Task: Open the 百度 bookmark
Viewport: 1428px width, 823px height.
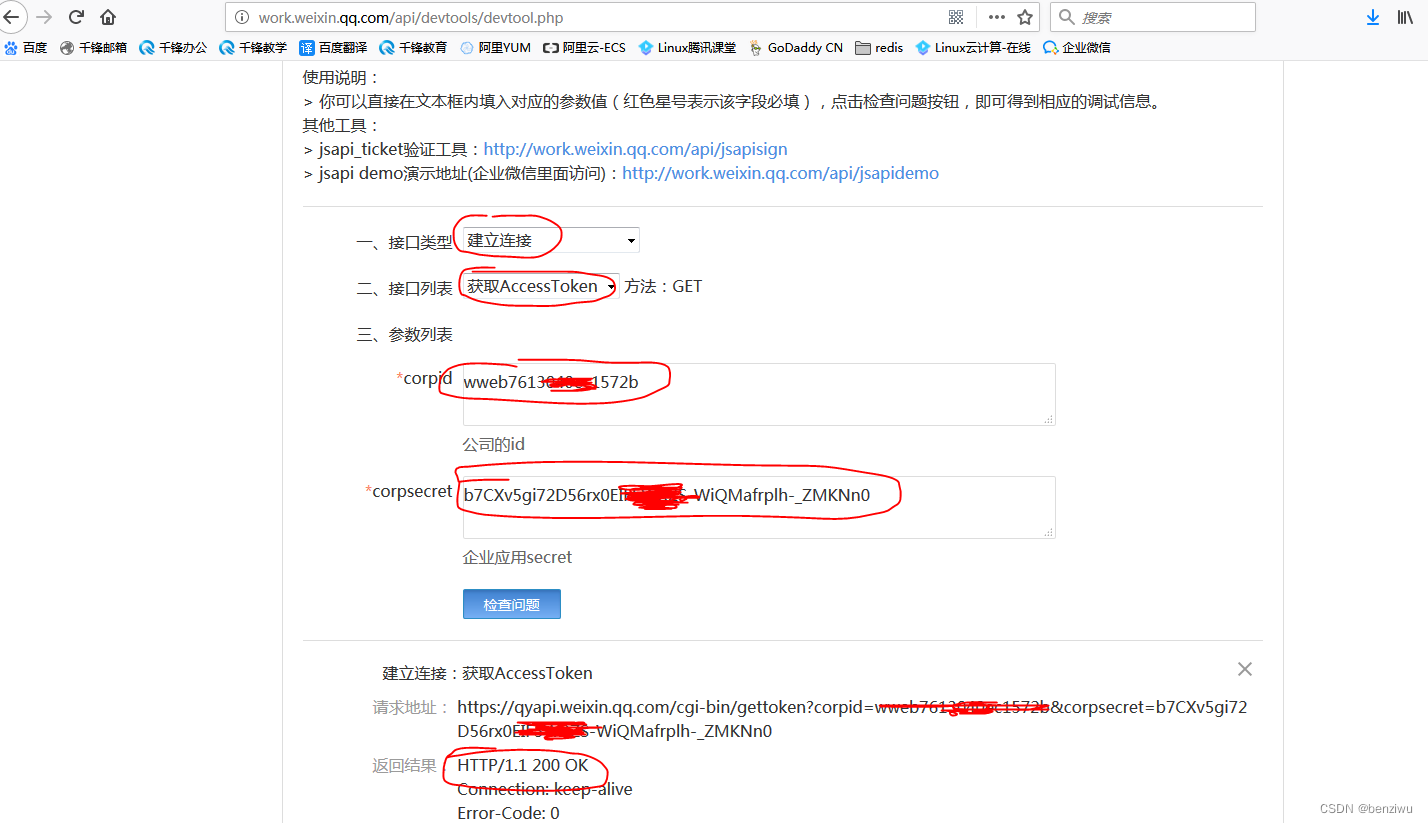Action: pos(26,47)
